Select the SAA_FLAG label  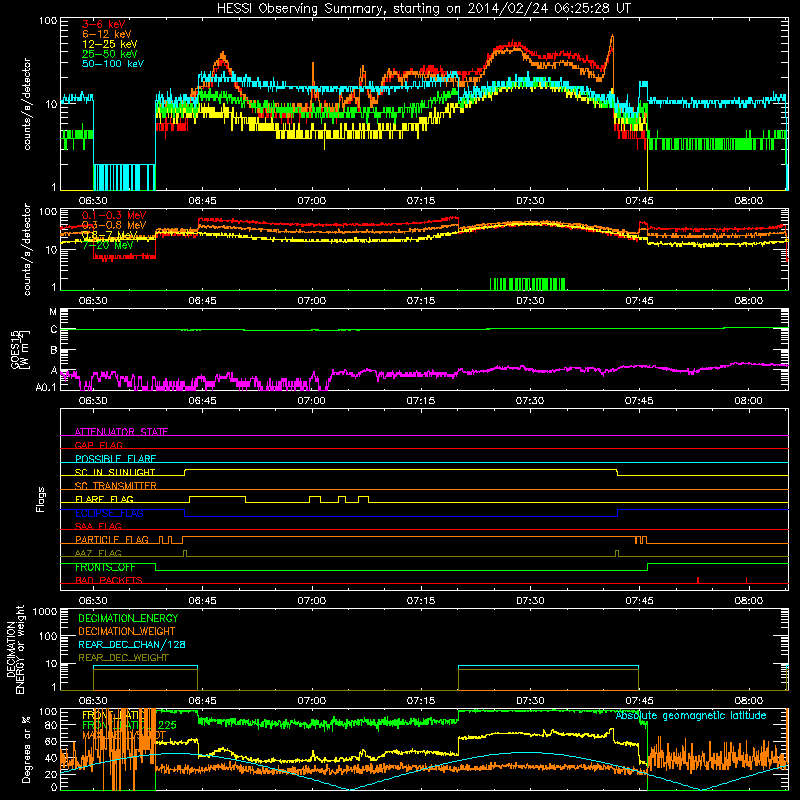pyautogui.click(x=98, y=526)
